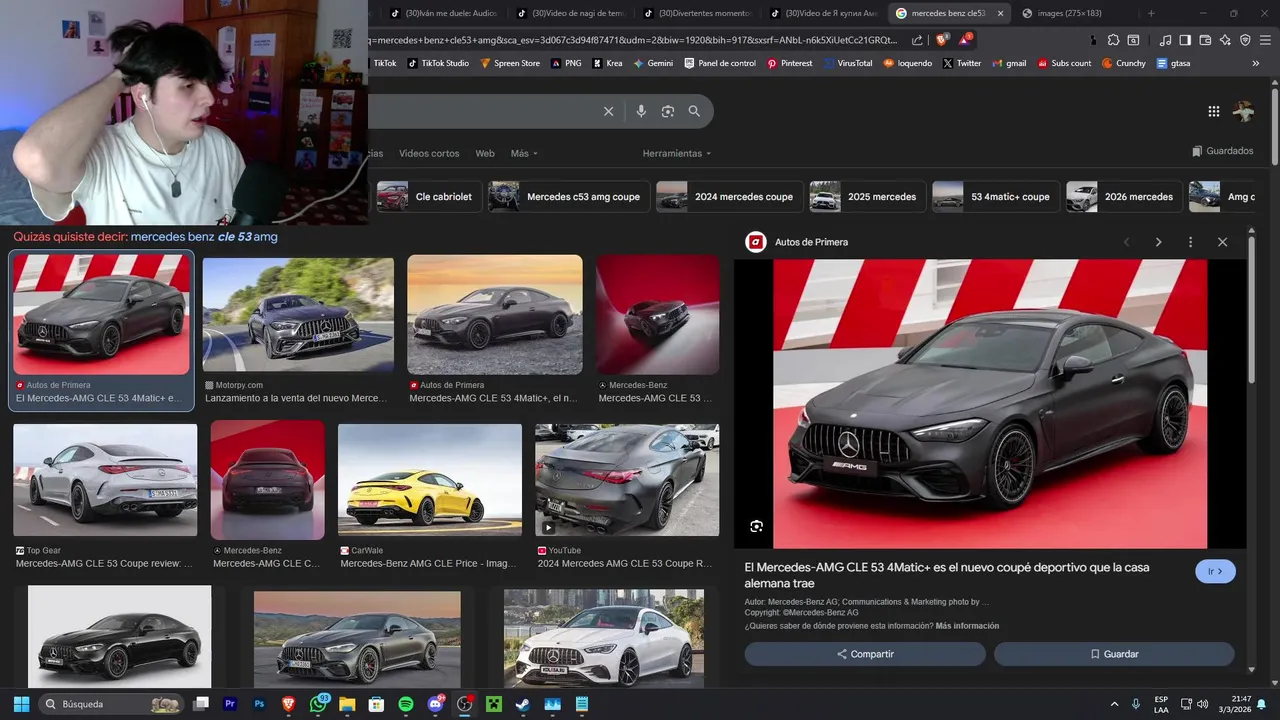Open the browser extensions puzzle icon

coord(1112,40)
